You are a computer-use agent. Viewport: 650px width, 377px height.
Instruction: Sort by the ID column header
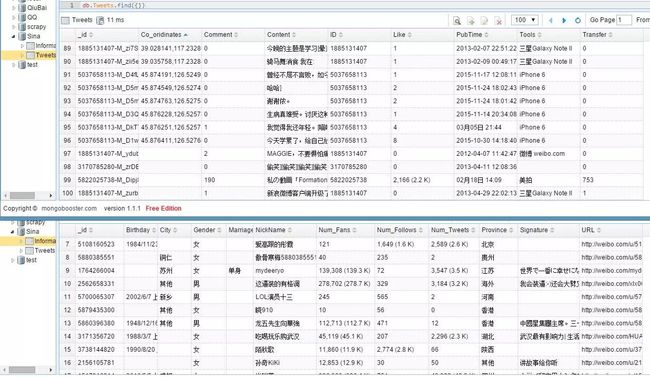click(x=333, y=35)
